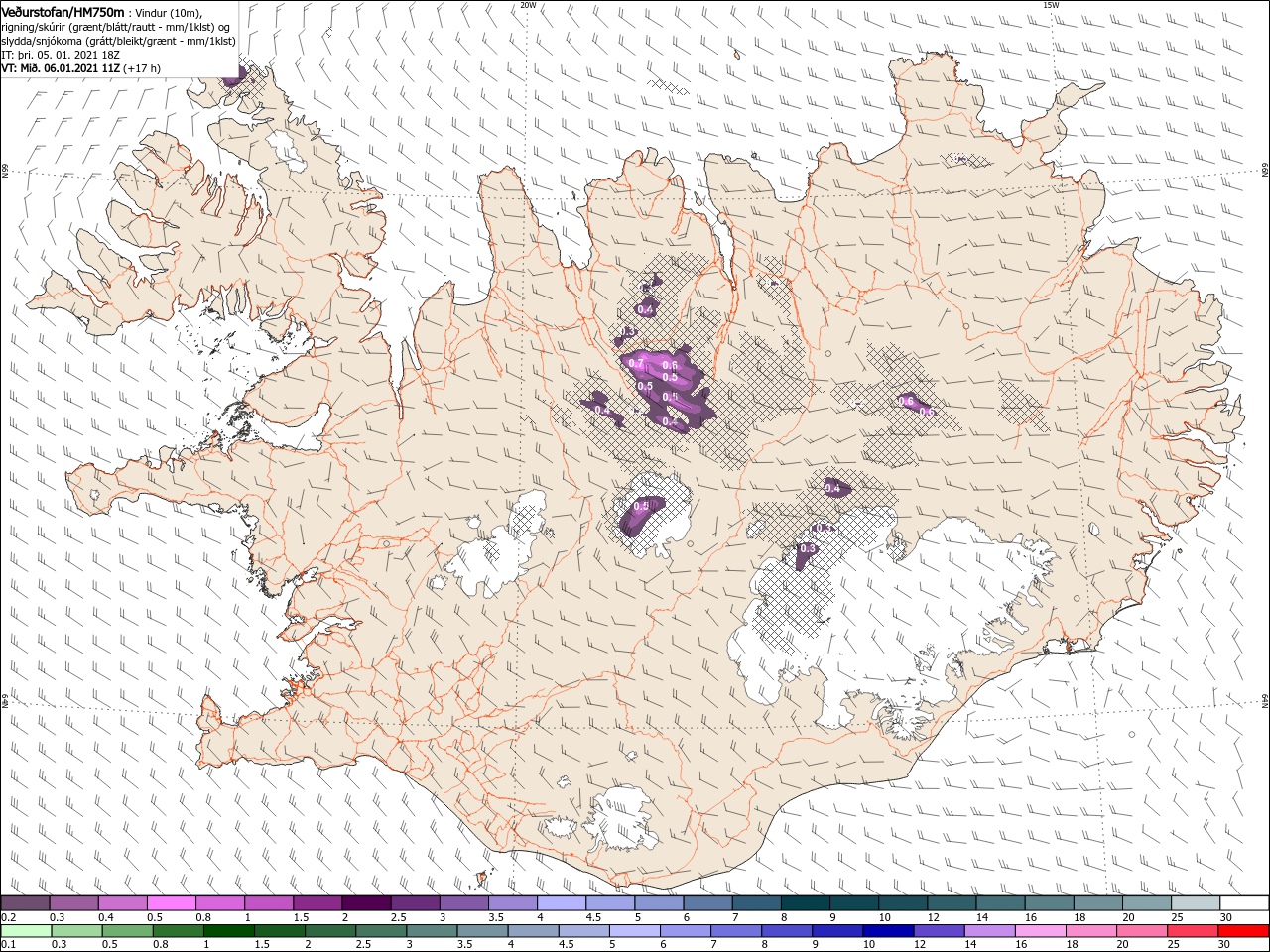Select the snow scale swatch between 0.5 and 0.8
This screenshot has width=1270, height=952.
point(171,903)
